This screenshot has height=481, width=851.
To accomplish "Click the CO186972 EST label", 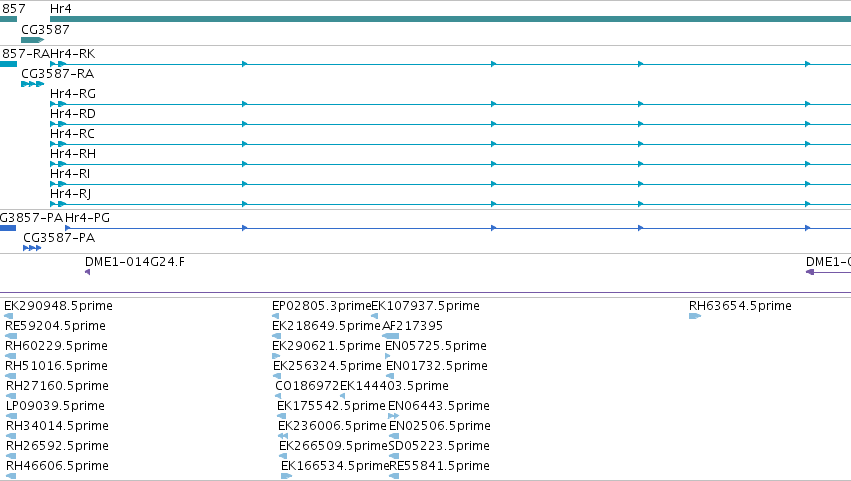I will [307, 386].
